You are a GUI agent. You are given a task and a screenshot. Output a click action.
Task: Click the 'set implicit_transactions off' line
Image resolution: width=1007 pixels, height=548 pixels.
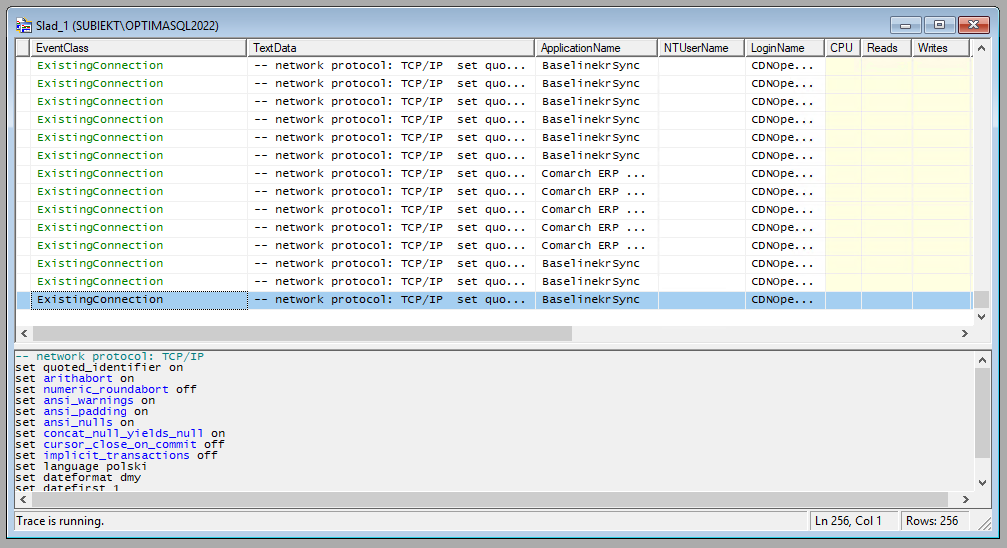(x=117, y=455)
